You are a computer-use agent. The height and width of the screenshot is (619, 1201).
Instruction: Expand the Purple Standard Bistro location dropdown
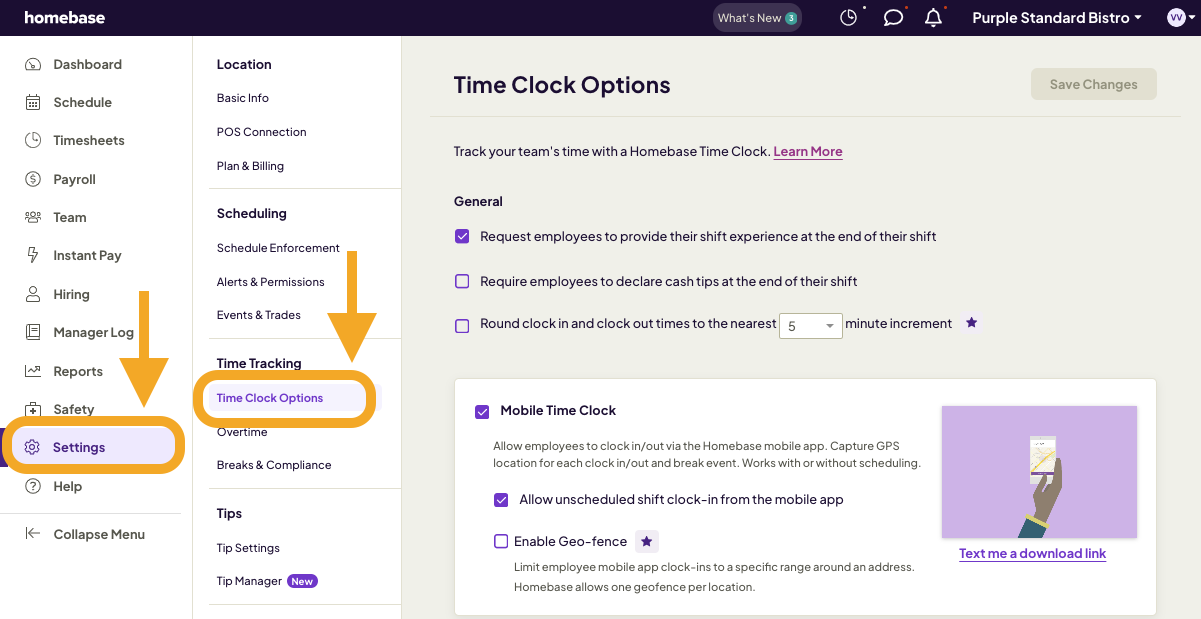(x=1056, y=17)
